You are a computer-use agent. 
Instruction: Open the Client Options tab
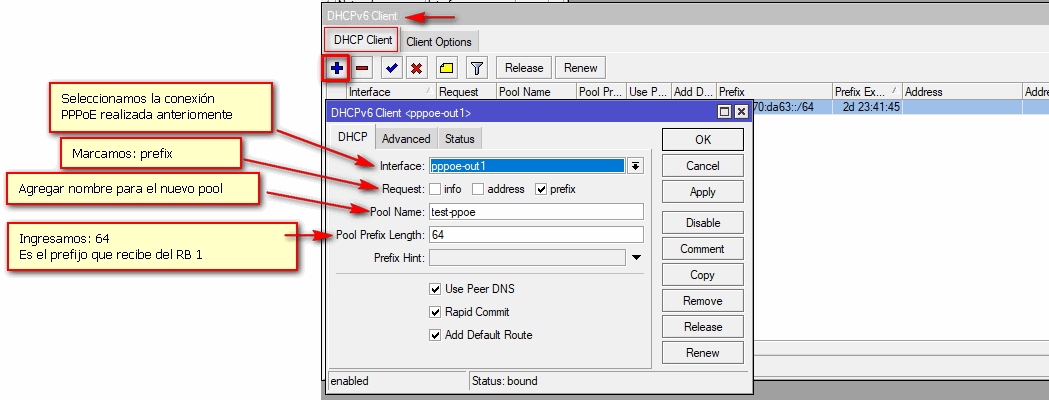click(439, 42)
